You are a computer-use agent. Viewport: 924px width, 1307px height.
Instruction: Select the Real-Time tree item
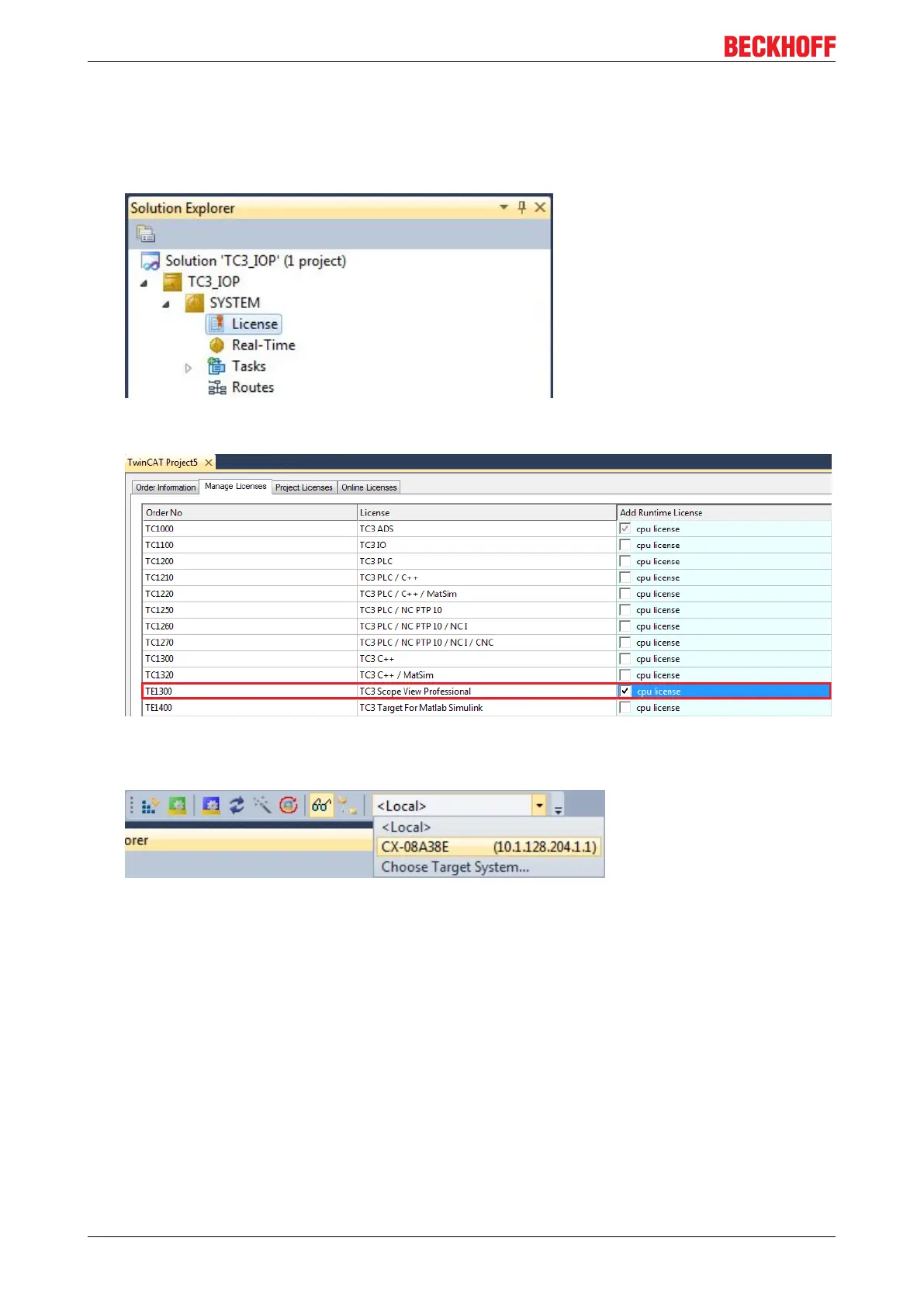[263, 345]
